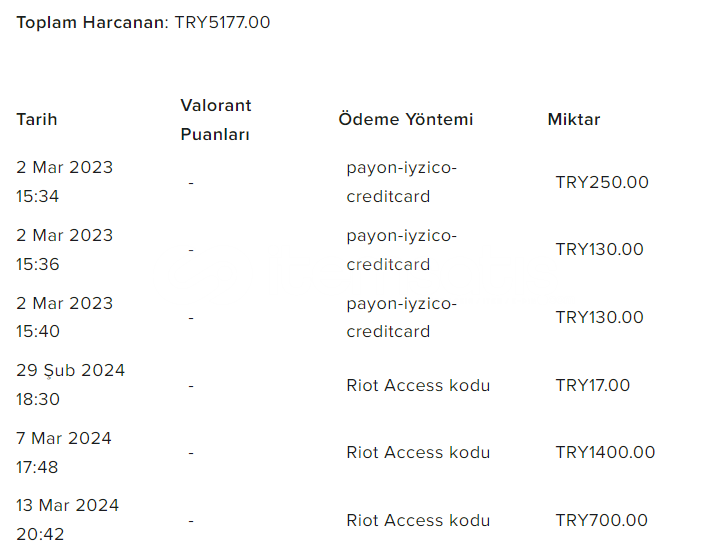This screenshot has width=727, height=550.
Task: Click the Tarih column header
Action: point(37,119)
